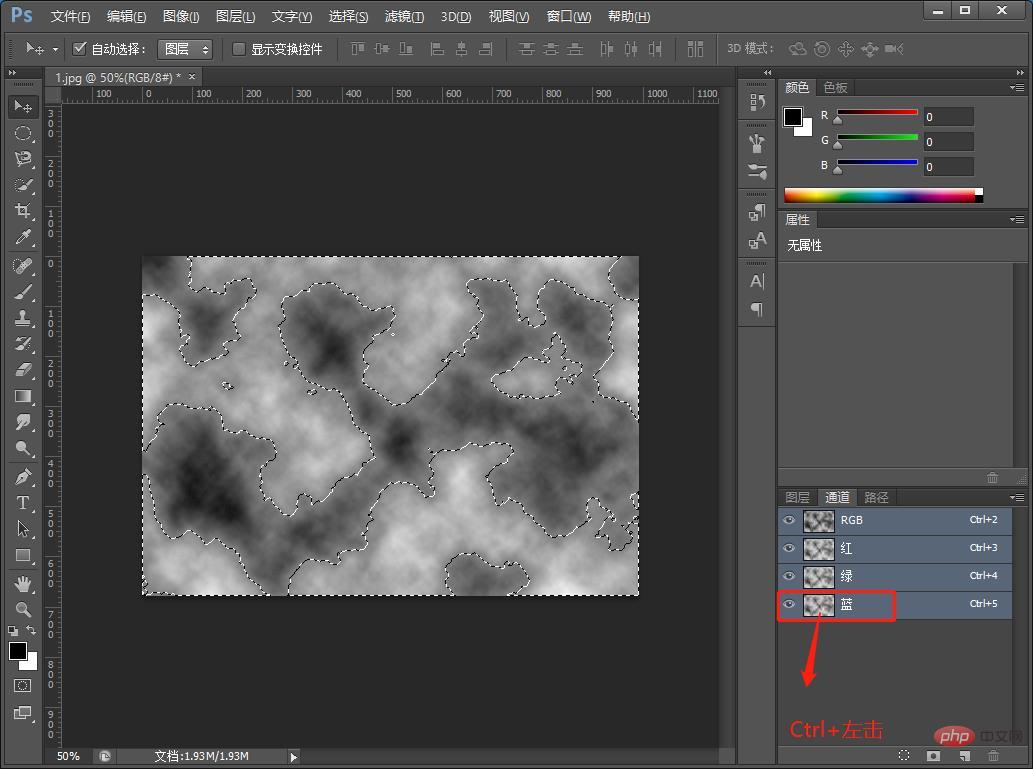
Task: Hide the Green (绿) channel eye
Action: tap(789, 576)
